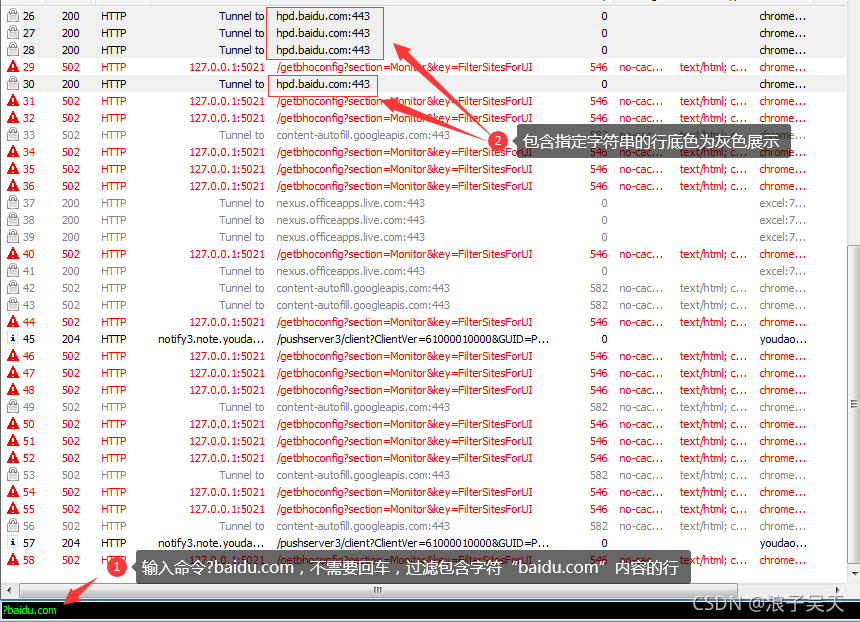Click the lock icon of session 43
The width and height of the screenshot is (860, 622).
pyautogui.click(x=13, y=304)
